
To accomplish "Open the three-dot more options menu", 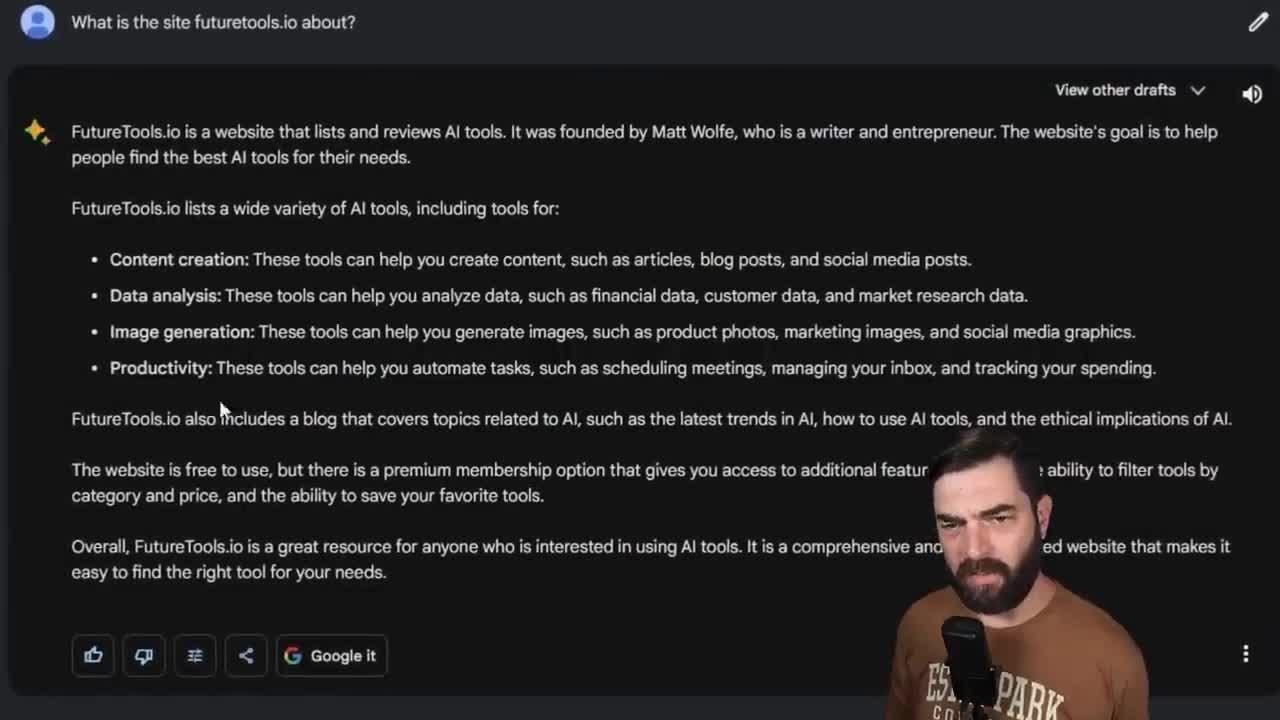I will point(1245,654).
